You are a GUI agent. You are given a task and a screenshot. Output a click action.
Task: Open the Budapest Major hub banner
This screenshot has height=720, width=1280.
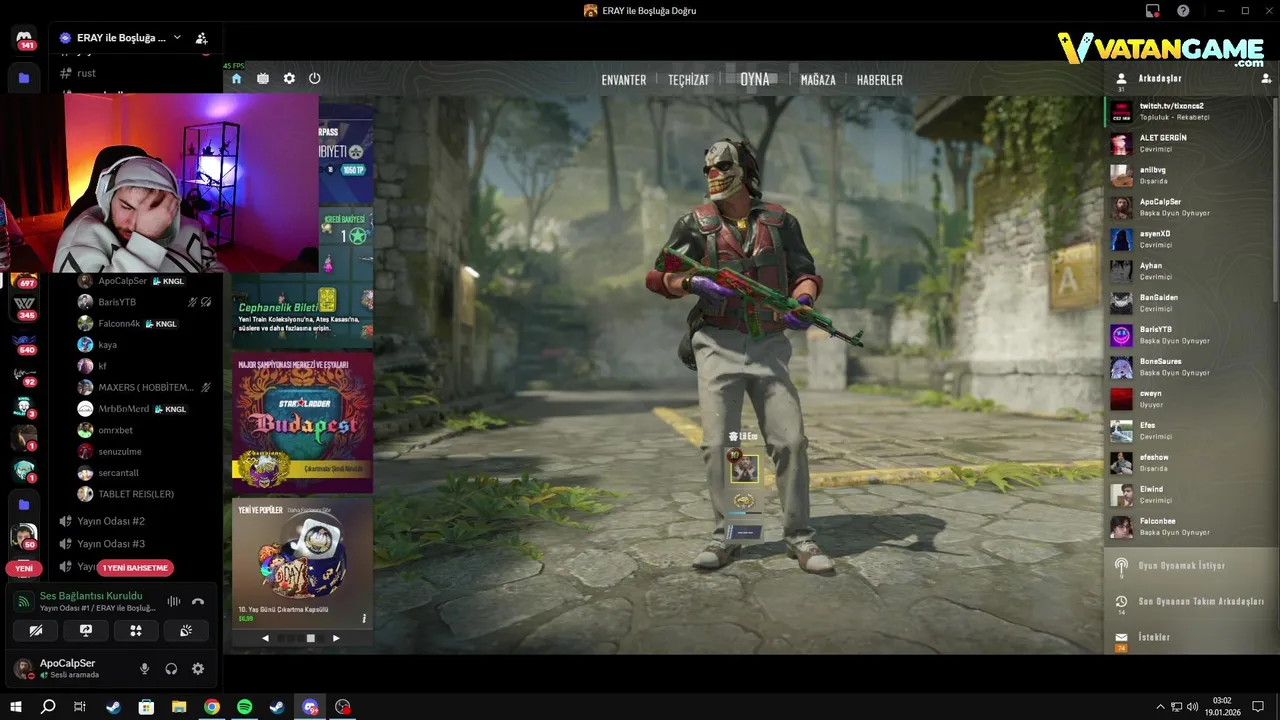point(302,422)
